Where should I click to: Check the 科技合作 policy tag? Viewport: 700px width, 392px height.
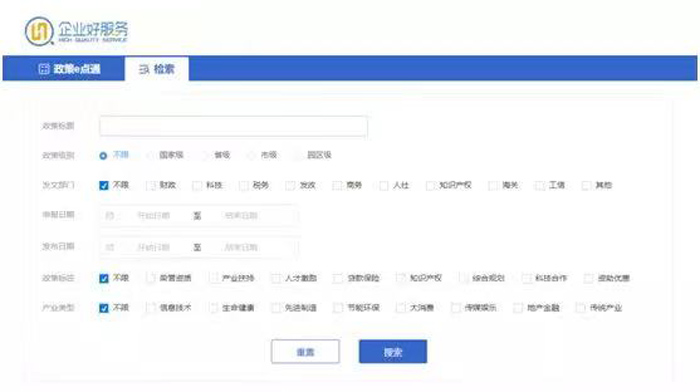527,278
